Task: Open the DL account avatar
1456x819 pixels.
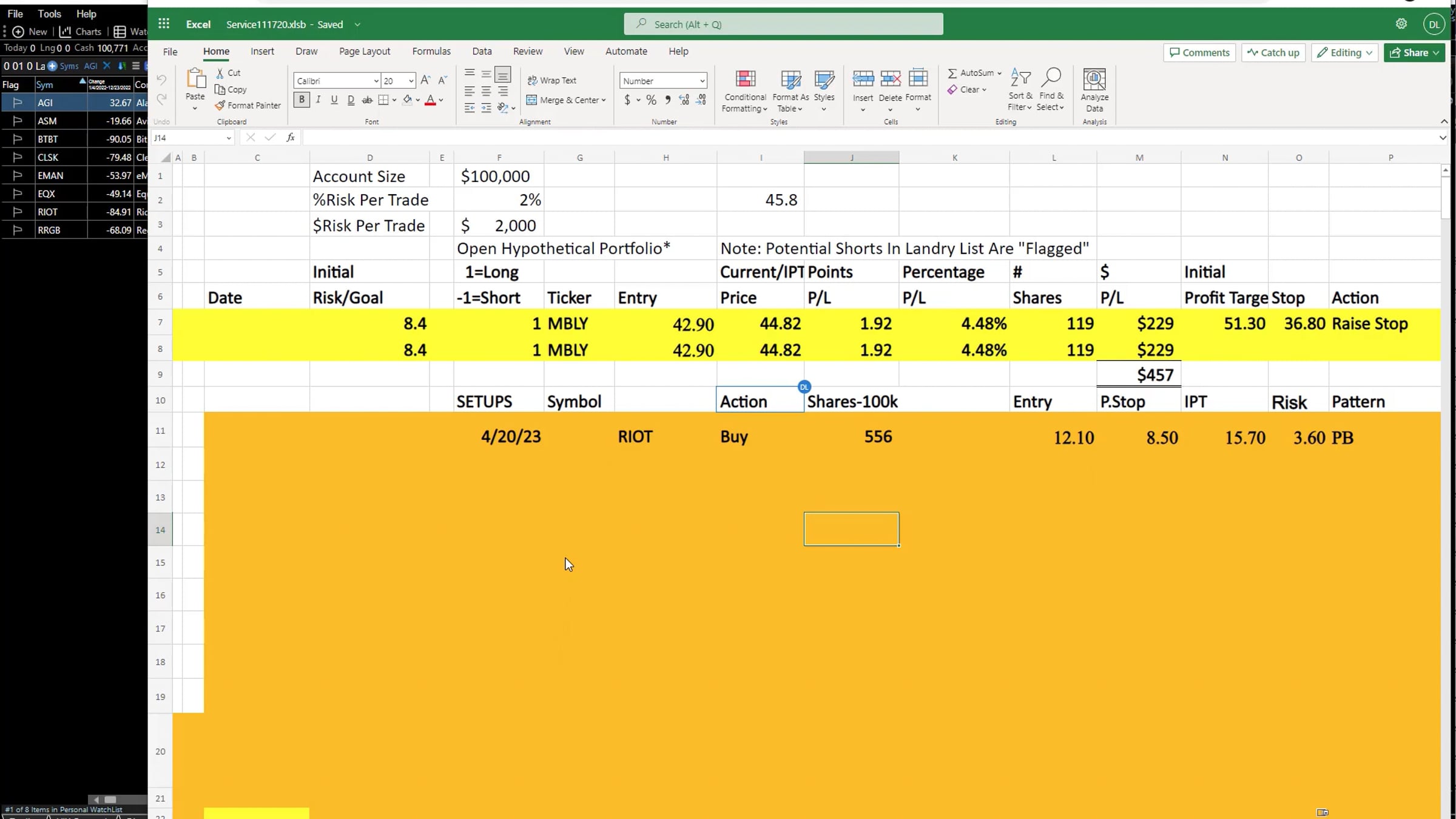Action: click(1434, 24)
